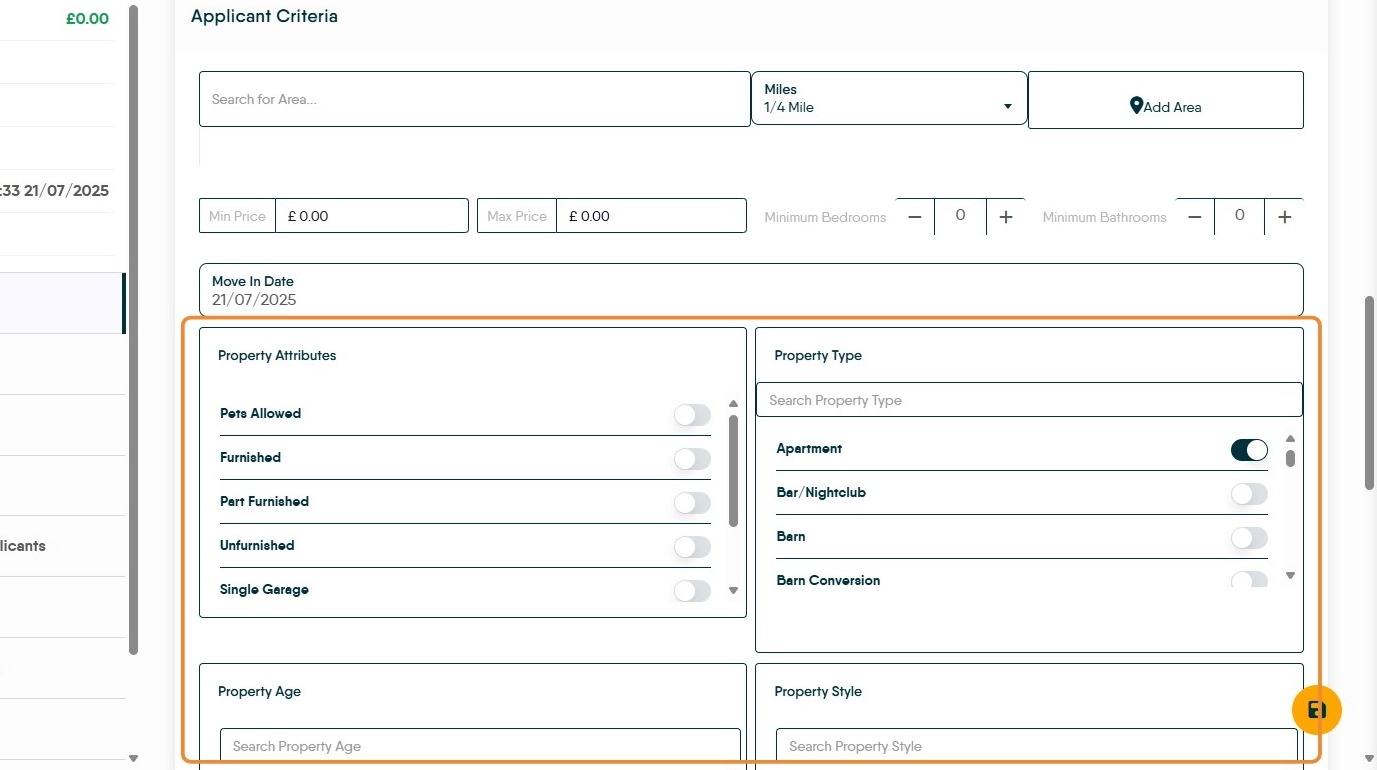The width and height of the screenshot is (1377, 770).
Task: Click the Search for Area field
Action: [474, 99]
